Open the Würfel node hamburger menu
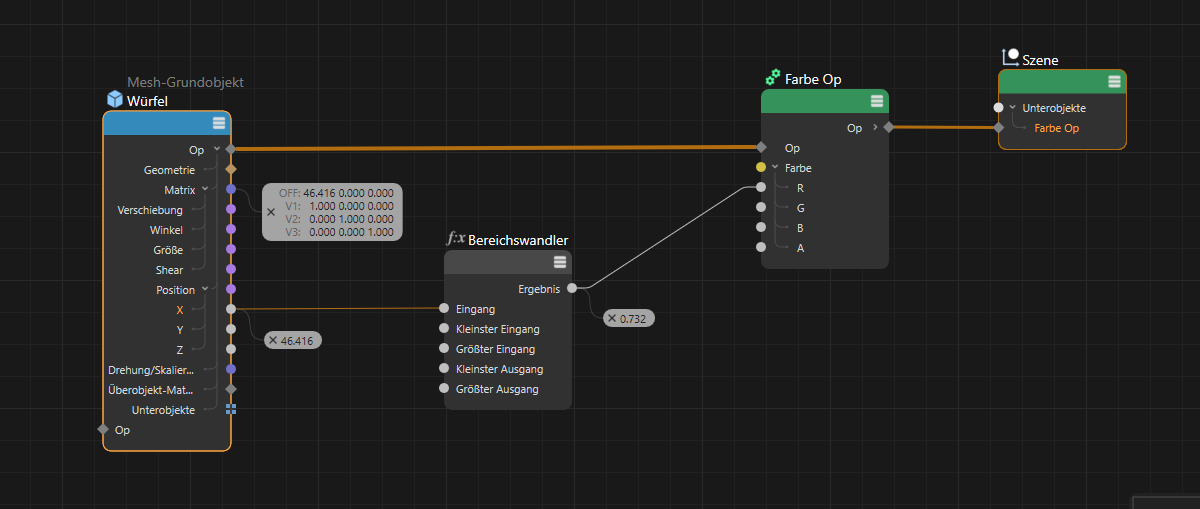 219,123
